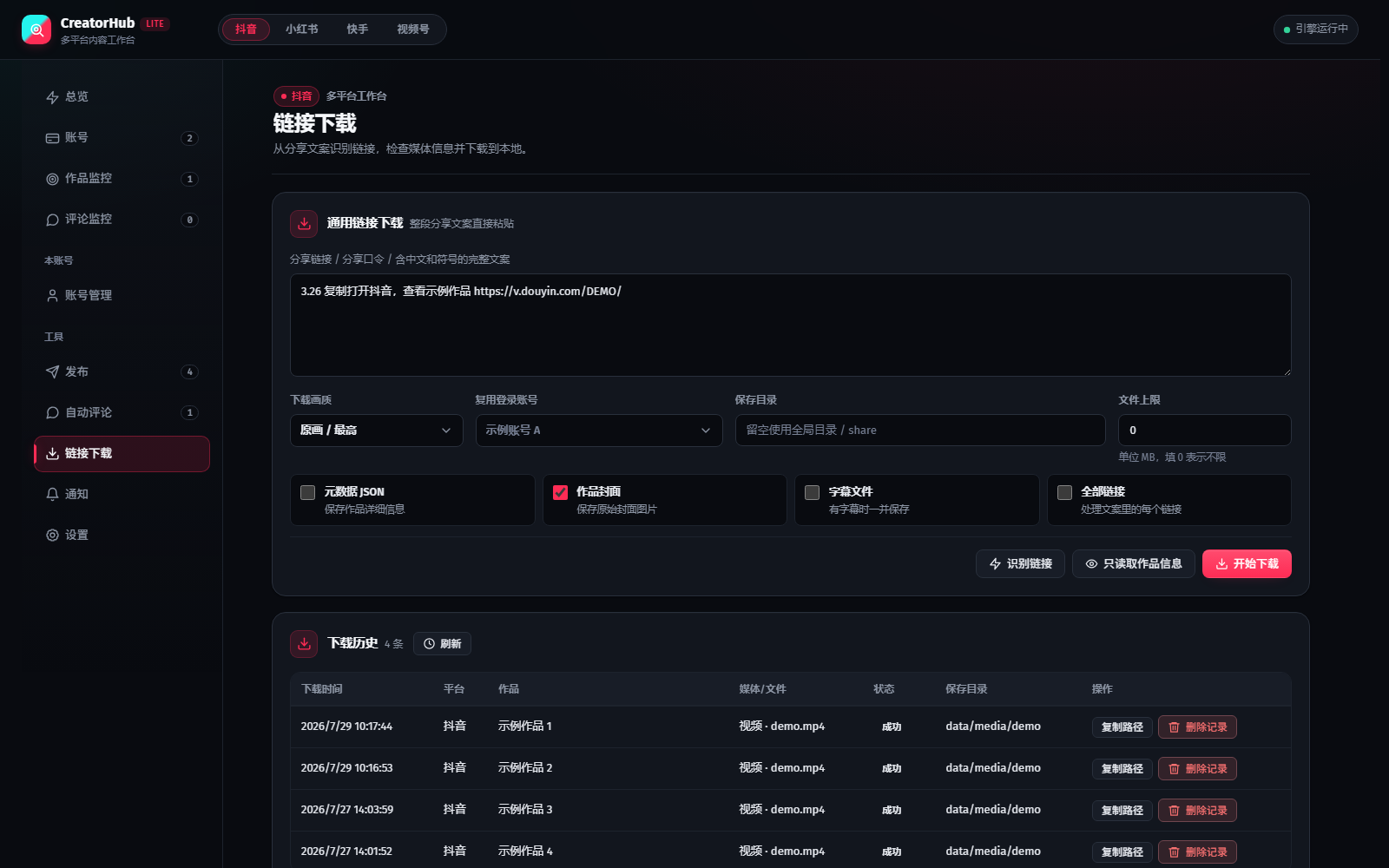This screenshot has width=1389, height=868.
Task: Click the 评论监控 speech bubble icon
Action: [x=52, y=220]
